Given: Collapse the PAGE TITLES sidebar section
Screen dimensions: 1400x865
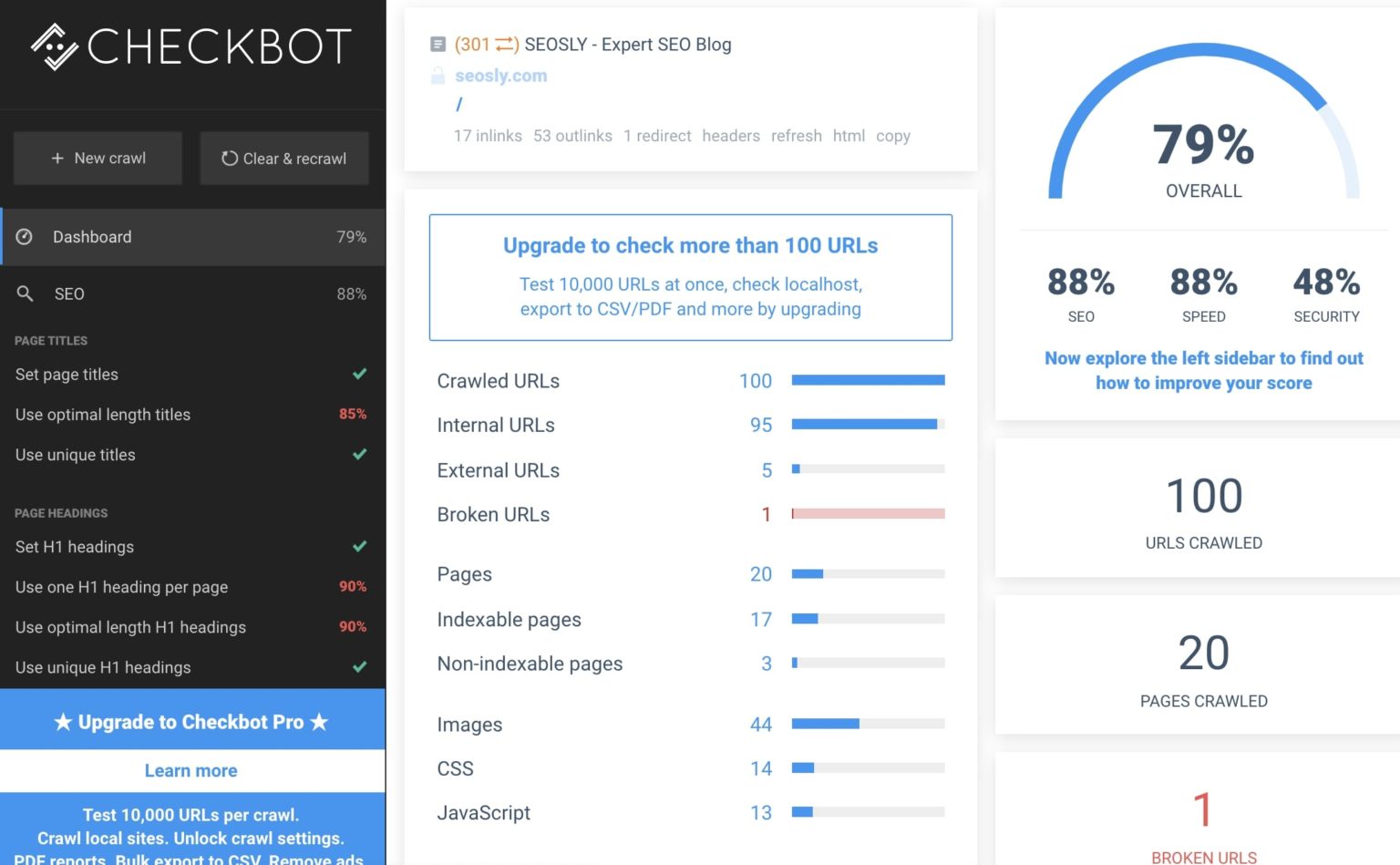Looking at the screenshot, I should [x=50, y=340].
